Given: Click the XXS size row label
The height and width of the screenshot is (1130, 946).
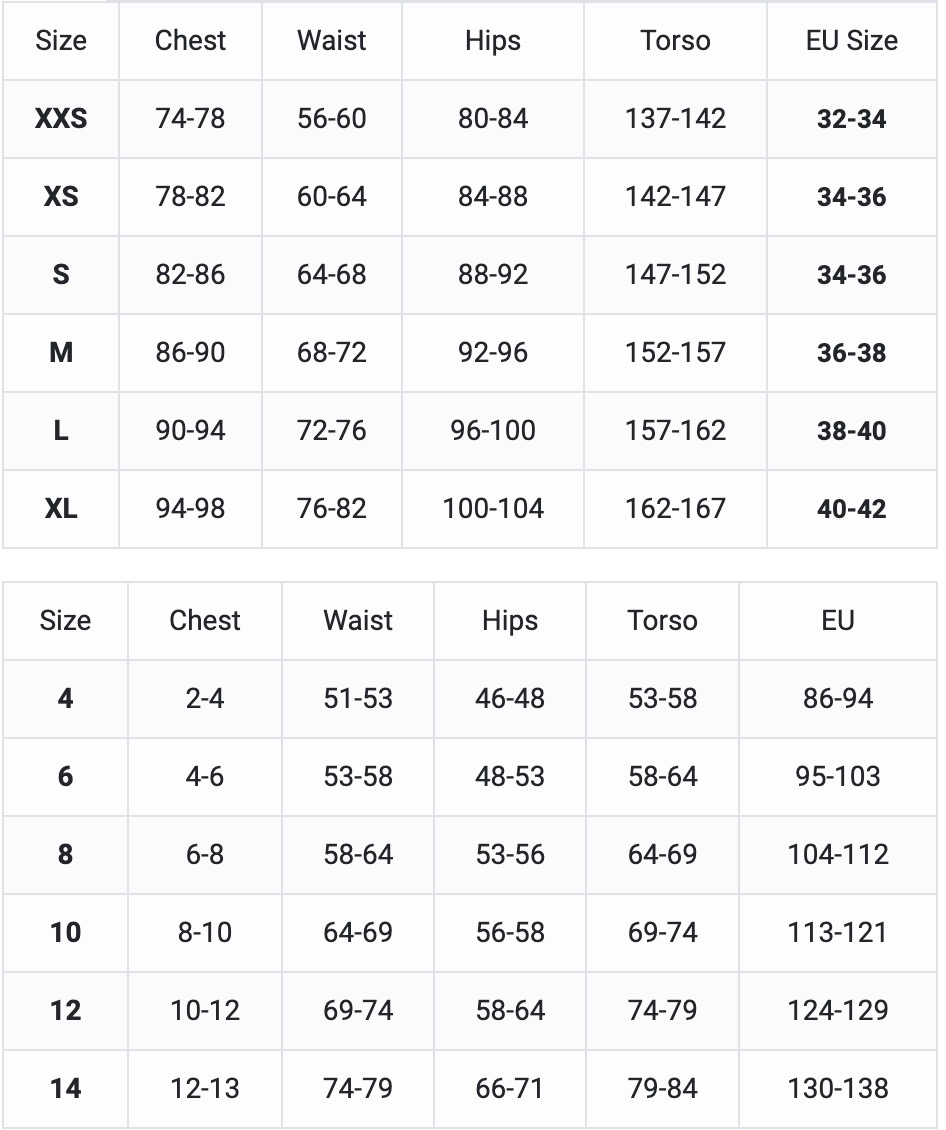Looking at the screenshot, I should tap(61, 119).
